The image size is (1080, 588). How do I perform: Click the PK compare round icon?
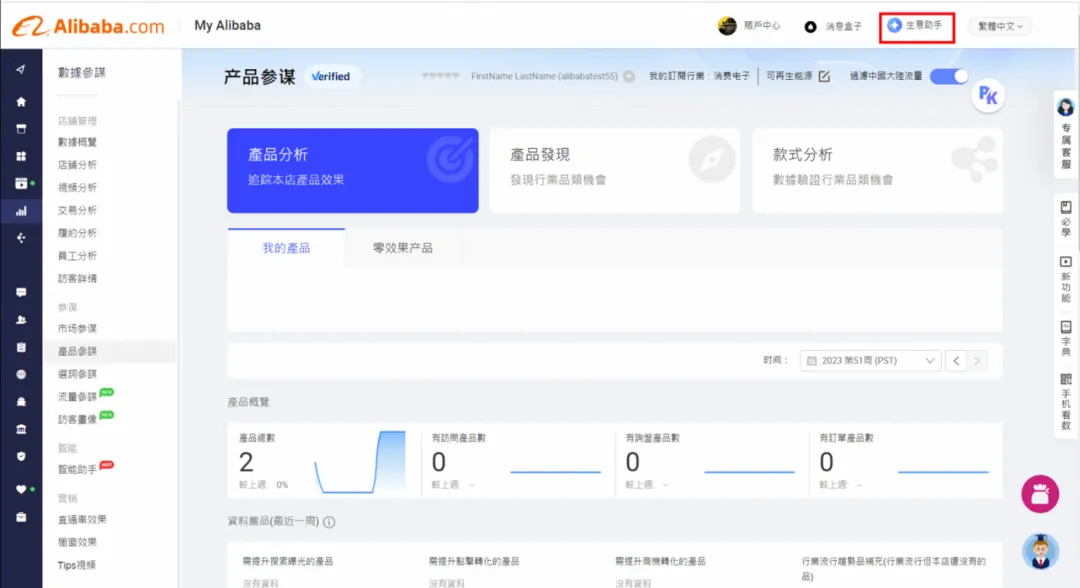pos(988,96)
